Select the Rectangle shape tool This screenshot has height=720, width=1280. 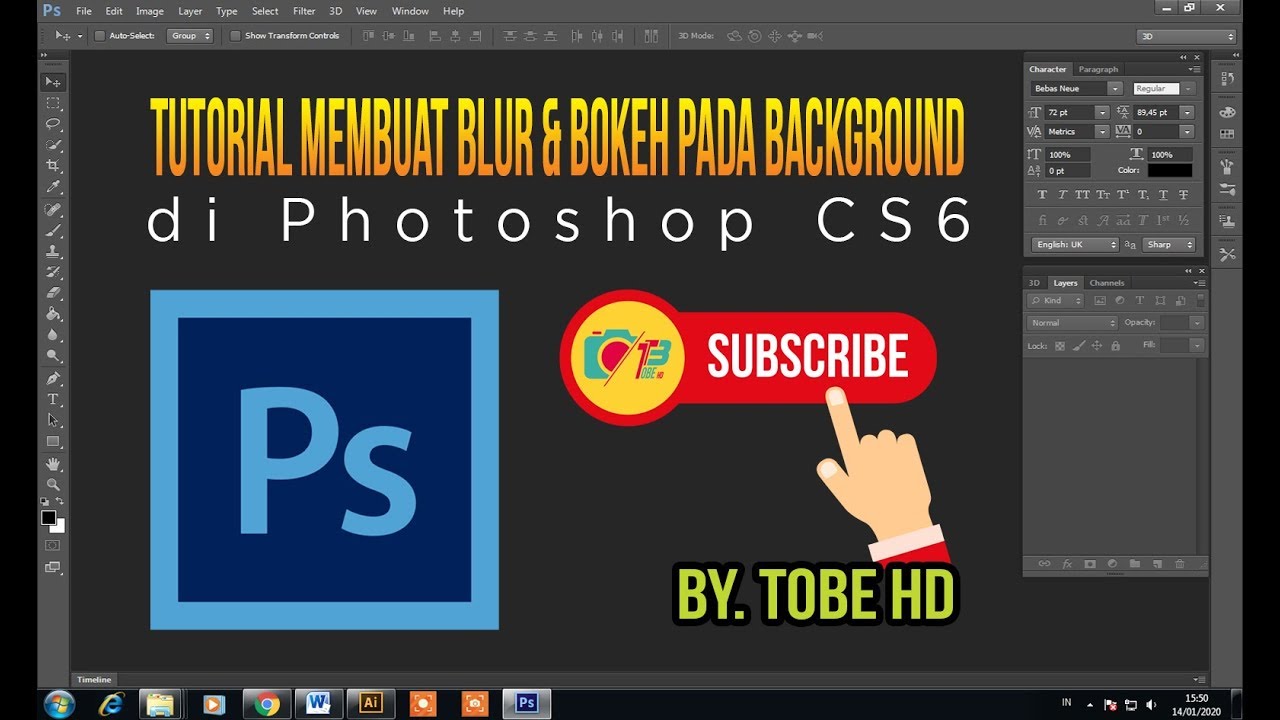click(x=53, y=442)
